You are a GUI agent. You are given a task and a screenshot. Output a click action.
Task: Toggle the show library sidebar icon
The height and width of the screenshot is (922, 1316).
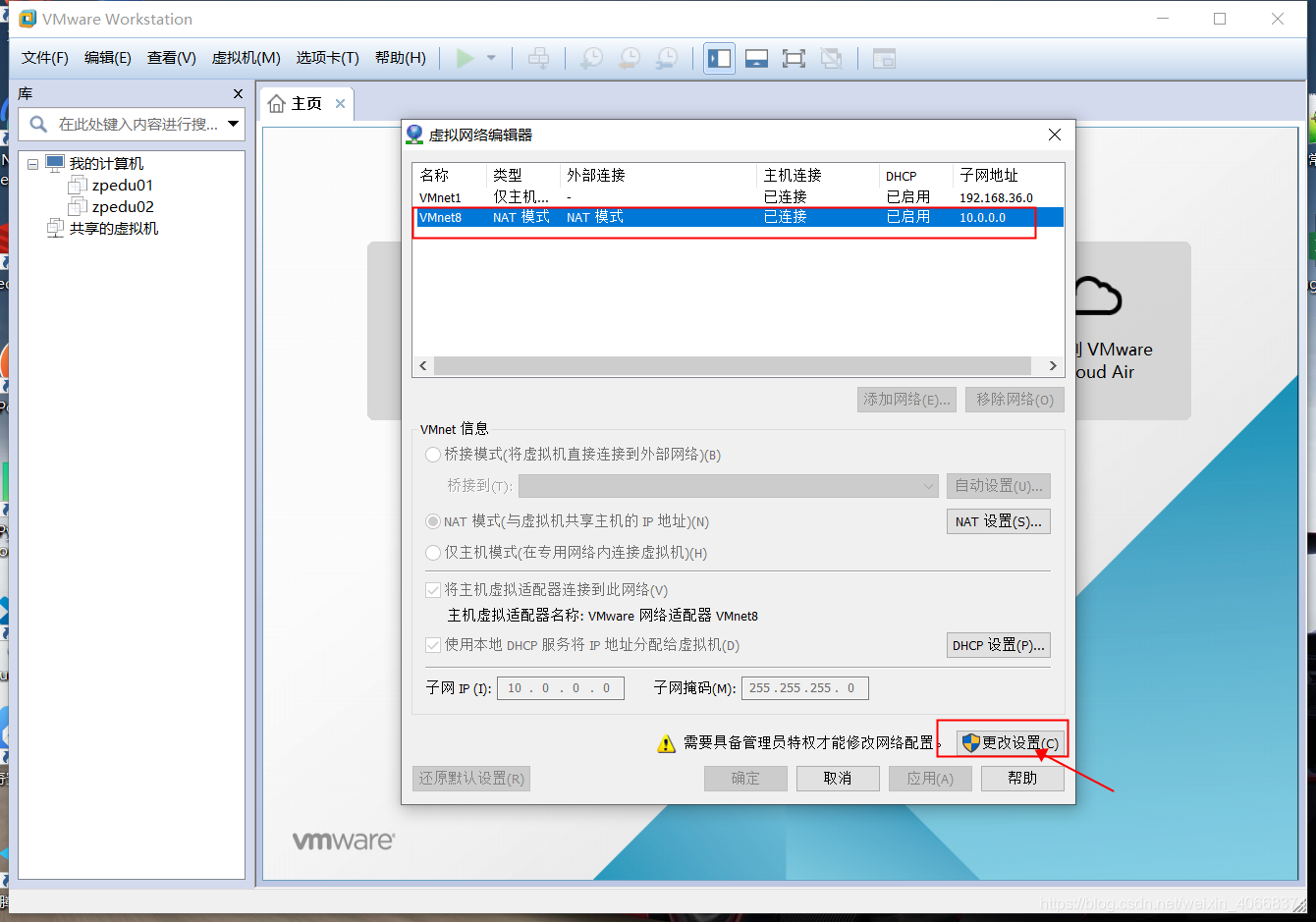[x=720, y=59]
